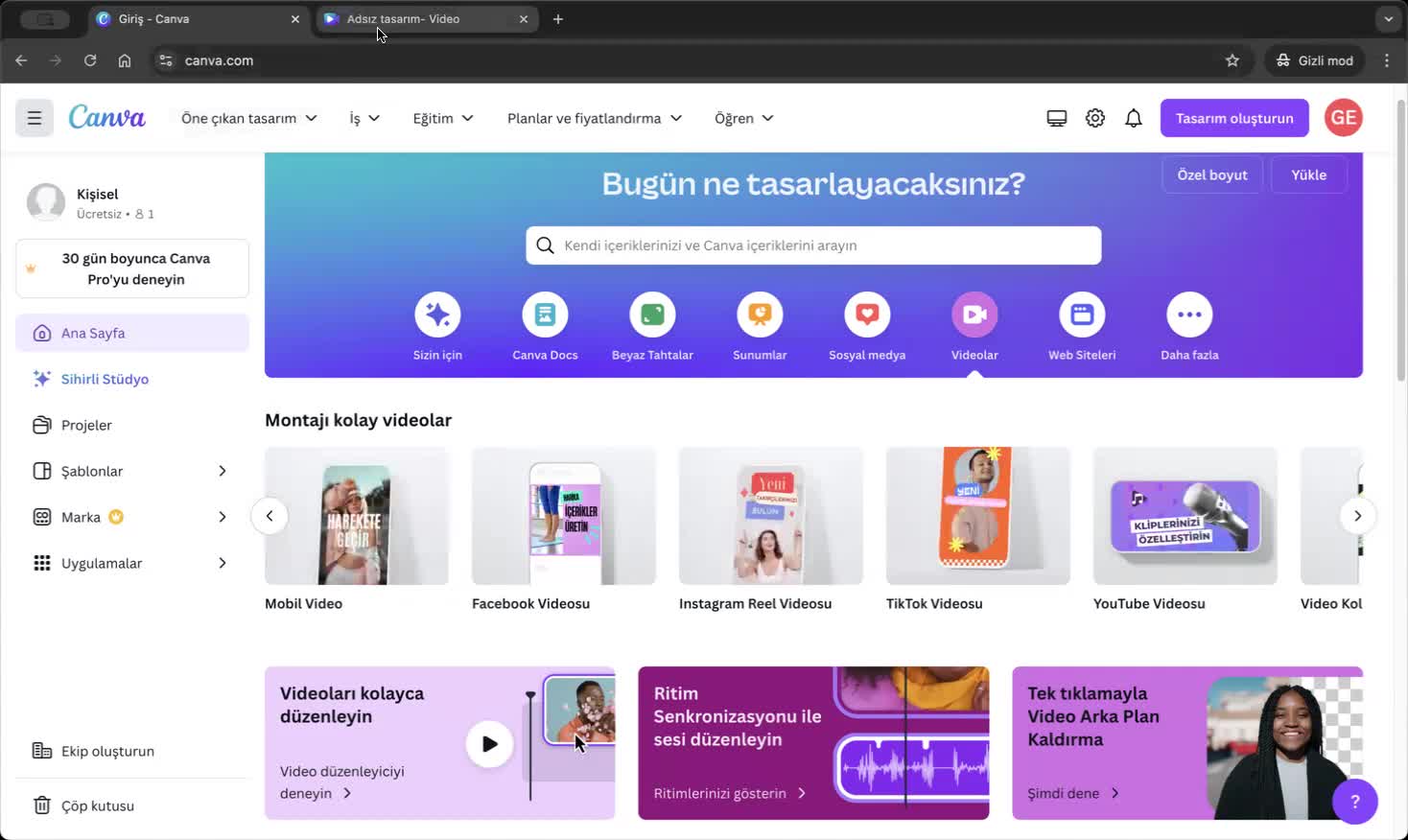The height and width of the screenshot is (840, 1408).
Task: Click the page vertical scrollbar
Action: click(1401, 240)
